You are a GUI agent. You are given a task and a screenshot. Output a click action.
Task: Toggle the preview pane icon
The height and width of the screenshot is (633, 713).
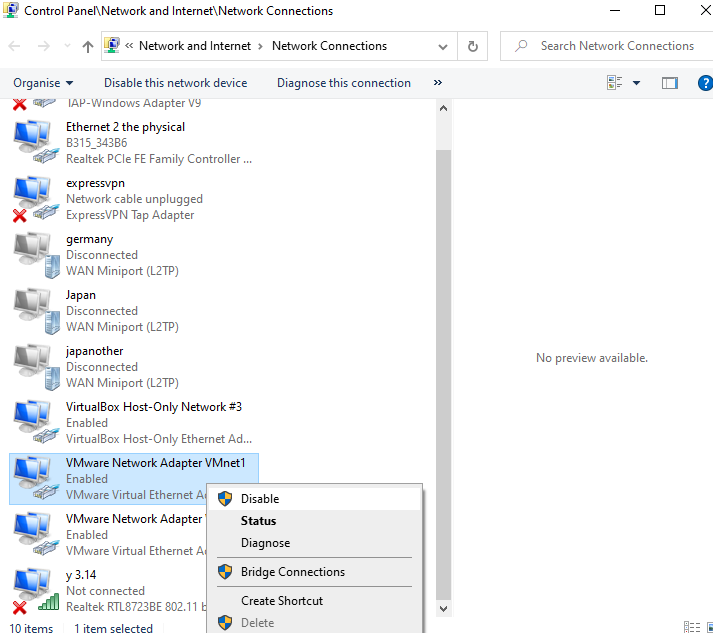669,83
